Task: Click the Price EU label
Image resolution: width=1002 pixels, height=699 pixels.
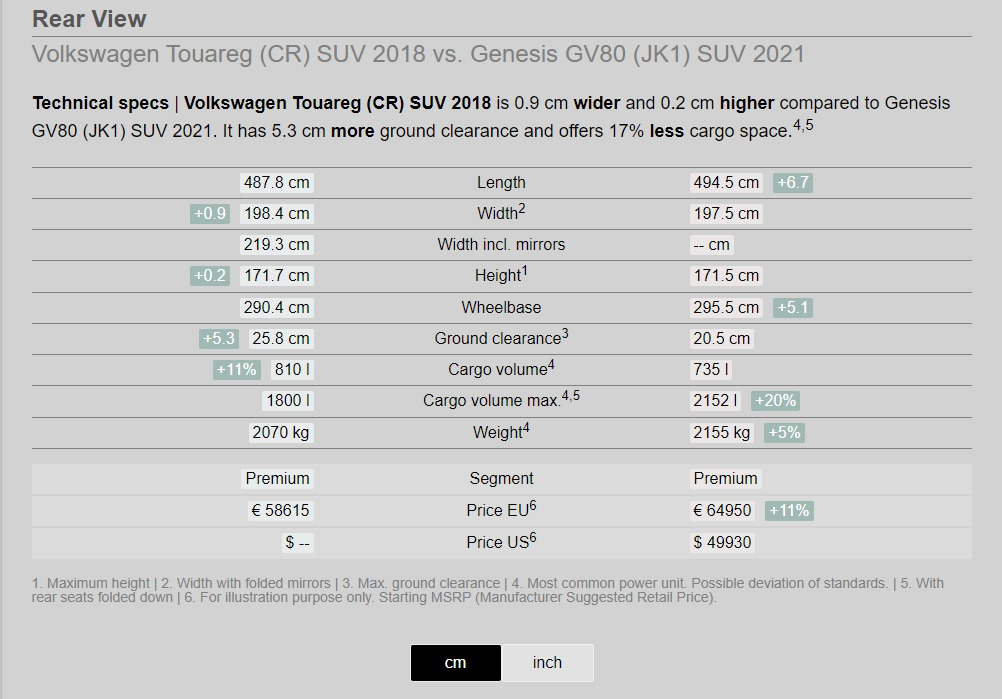Action: [501, 509]
